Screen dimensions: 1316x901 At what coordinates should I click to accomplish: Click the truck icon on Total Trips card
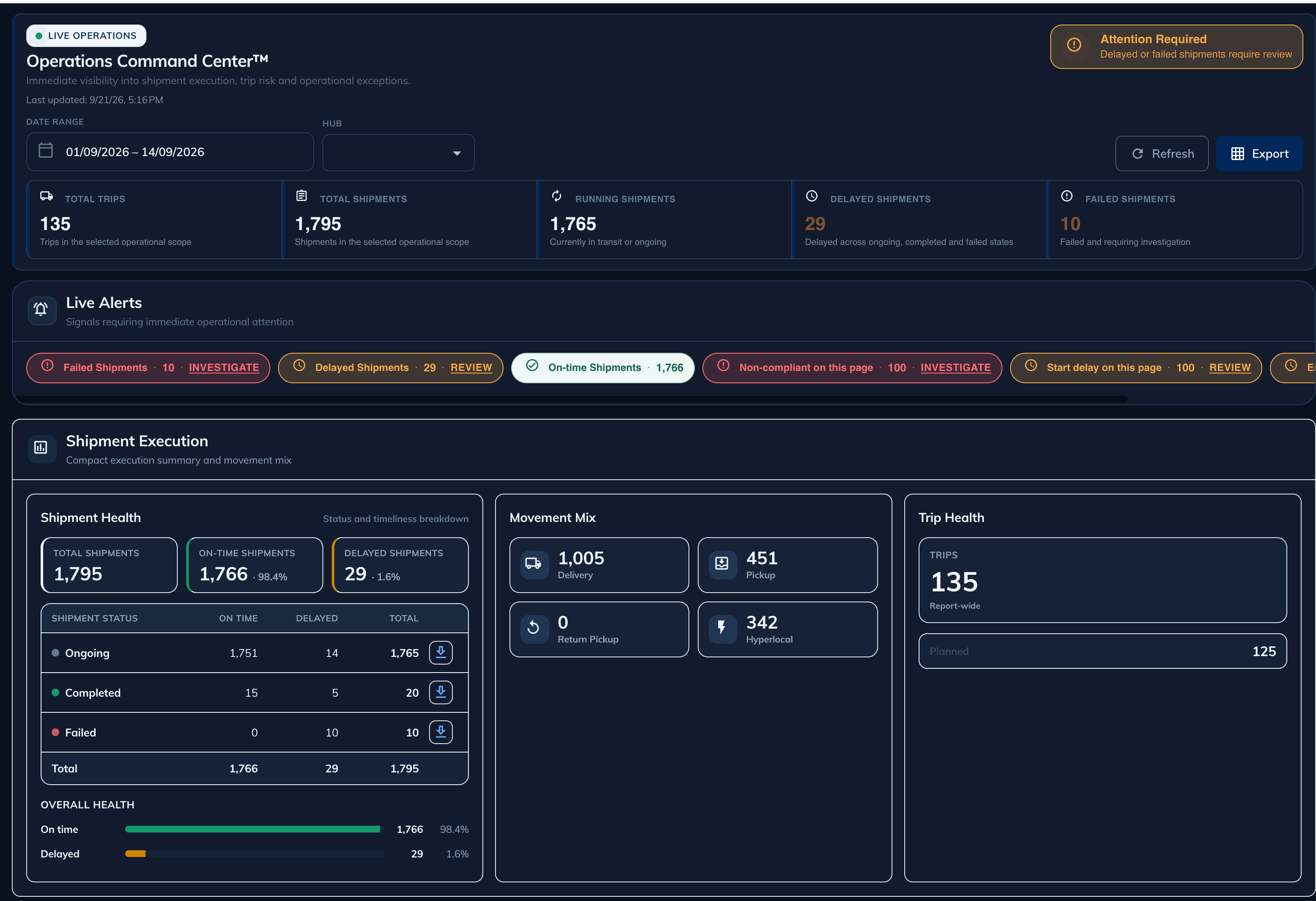[47, 196]
